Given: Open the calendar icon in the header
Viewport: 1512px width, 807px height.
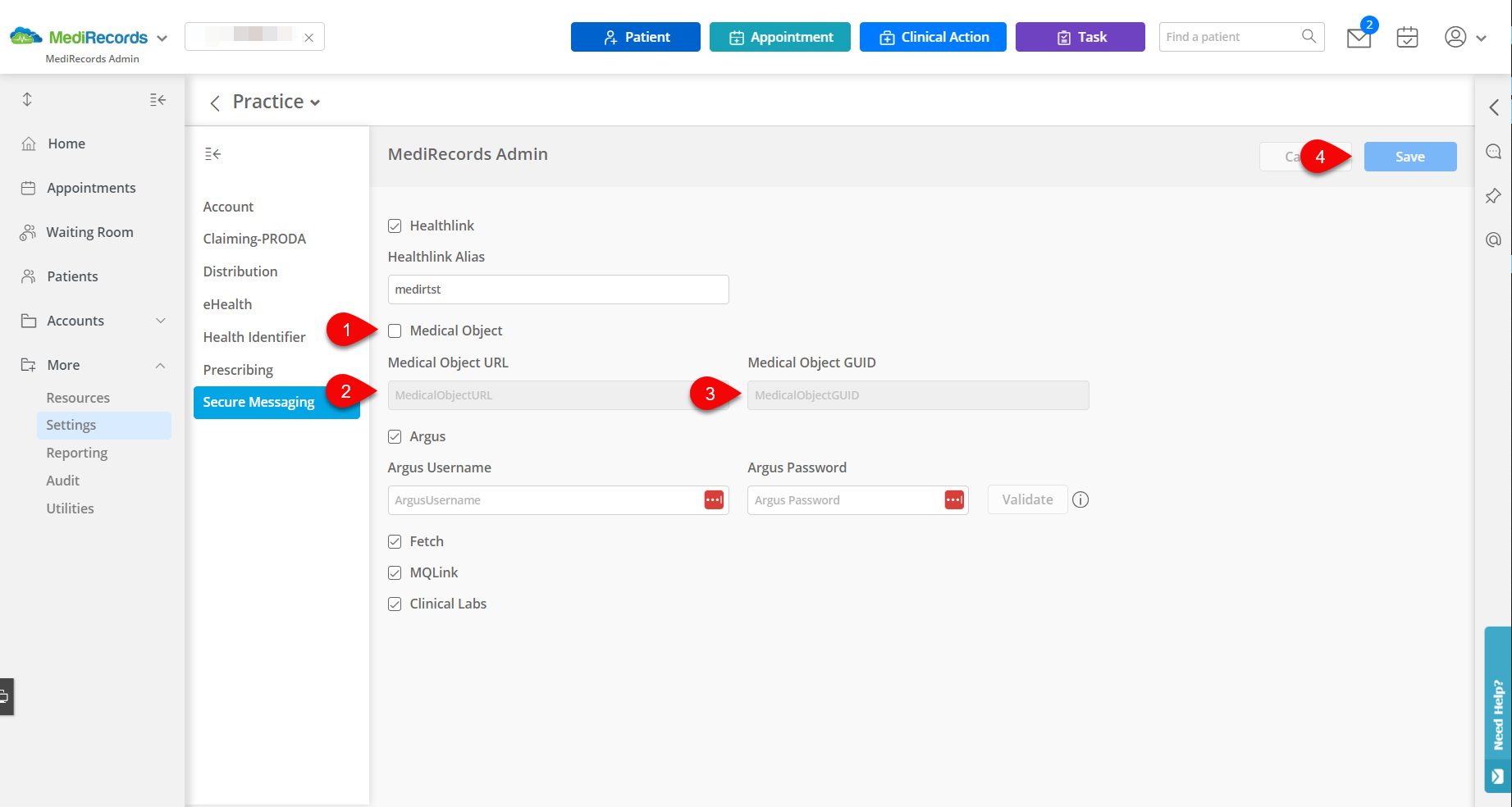Looking at the screenshot, I should click(1407, 37).
